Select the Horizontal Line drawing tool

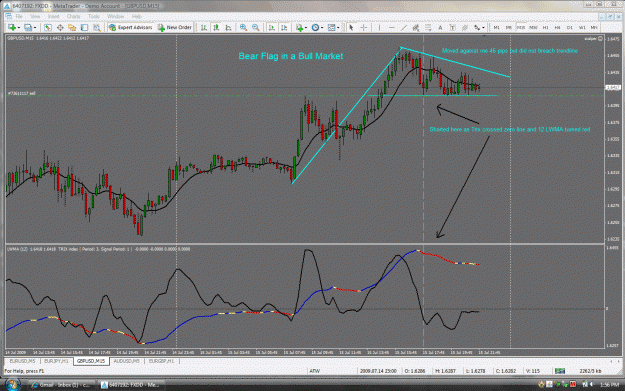tap(391, 28)
